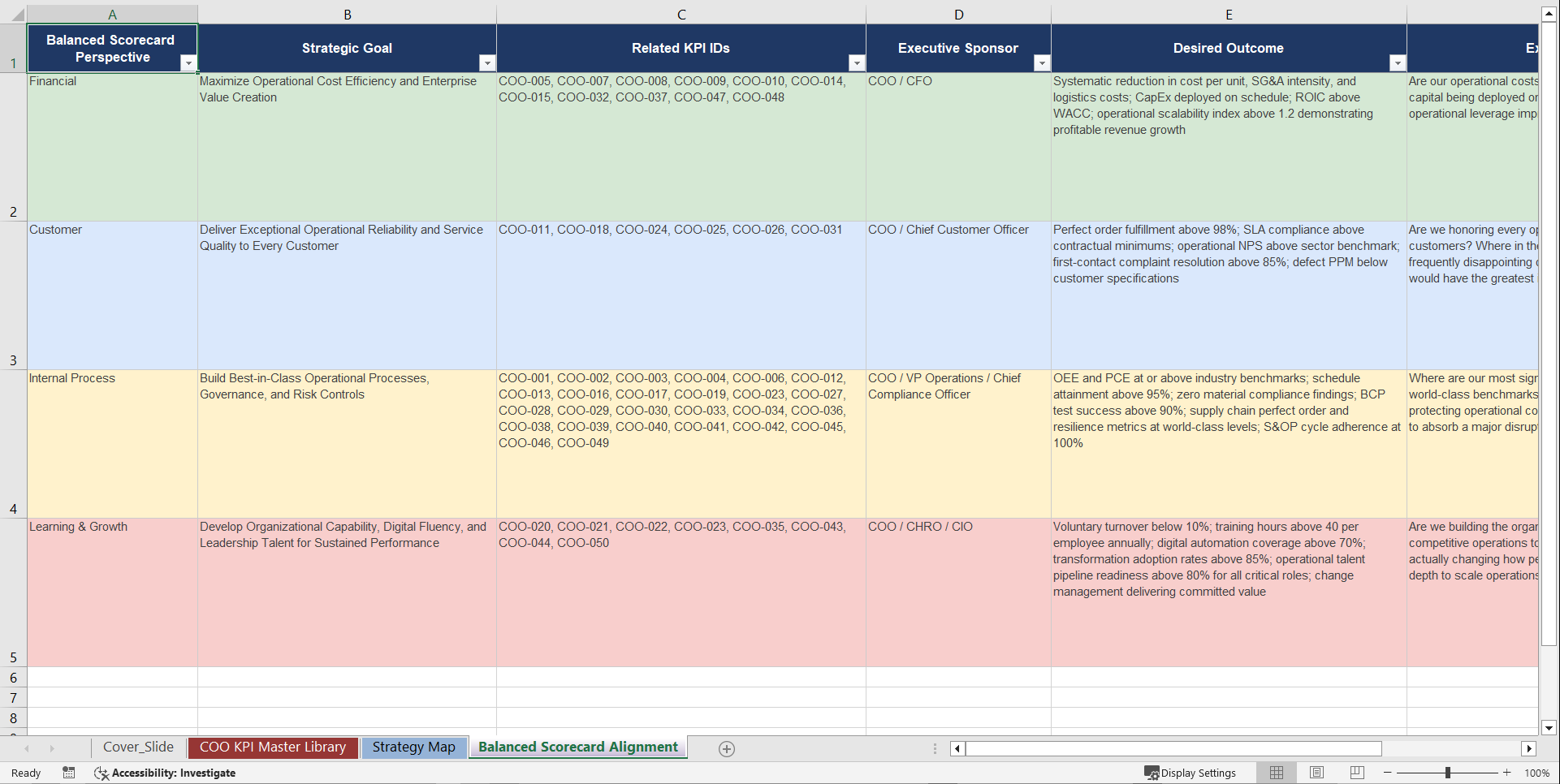
Task: Select the 'OEE and PCE' outcome cell
Action: click(1229, 444)
